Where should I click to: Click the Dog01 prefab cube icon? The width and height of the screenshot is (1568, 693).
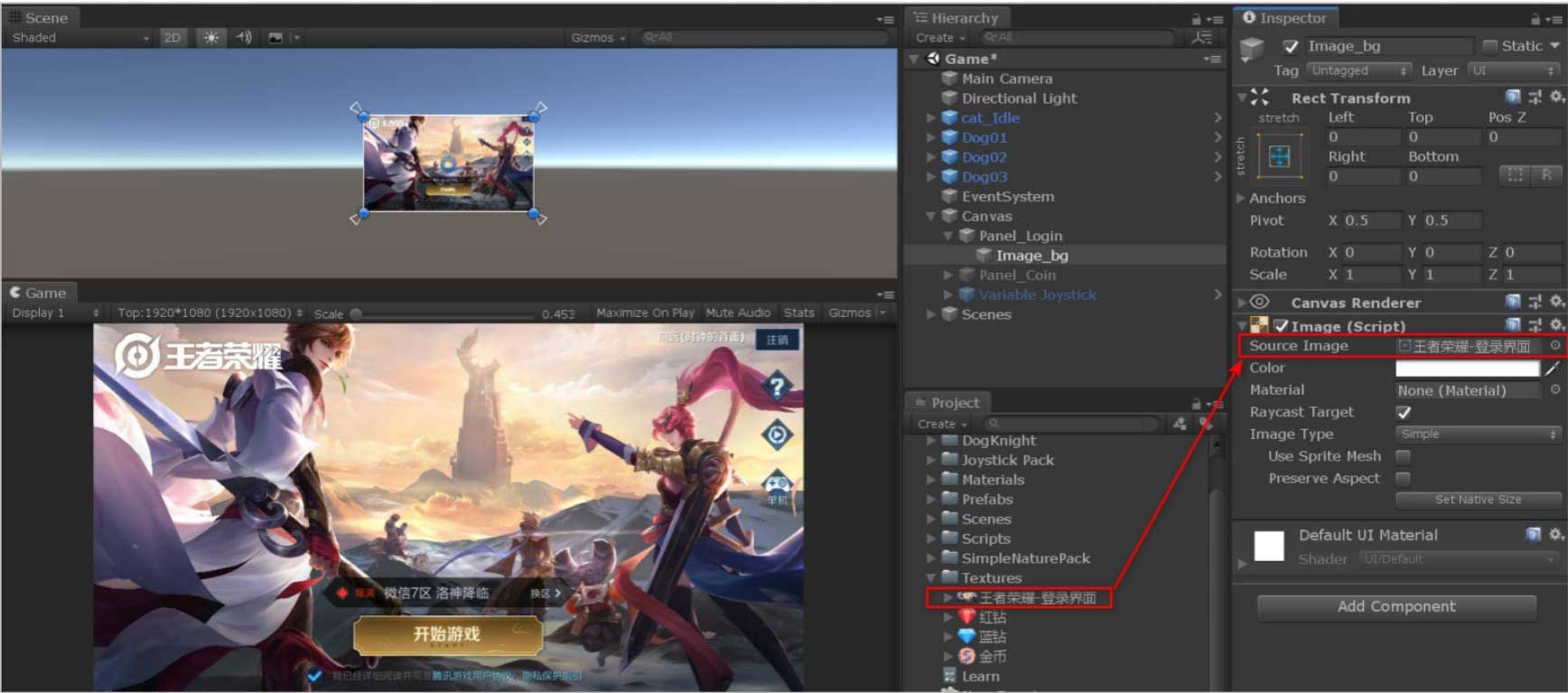pos(949,137)
